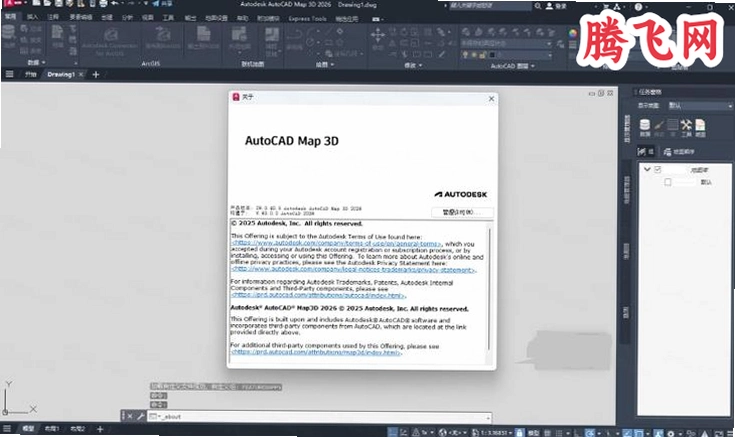Click the Groups button in Task Pane
This screenshot has height=437, width=735.
pyautogui.click(x=645, y=151)
